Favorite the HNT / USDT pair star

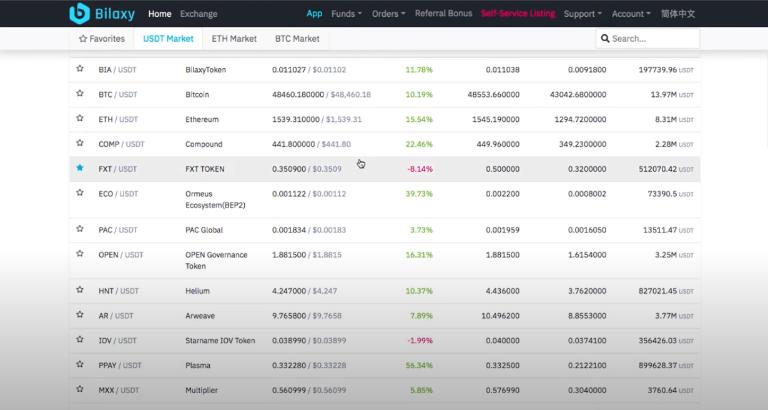tap(80, 290)
